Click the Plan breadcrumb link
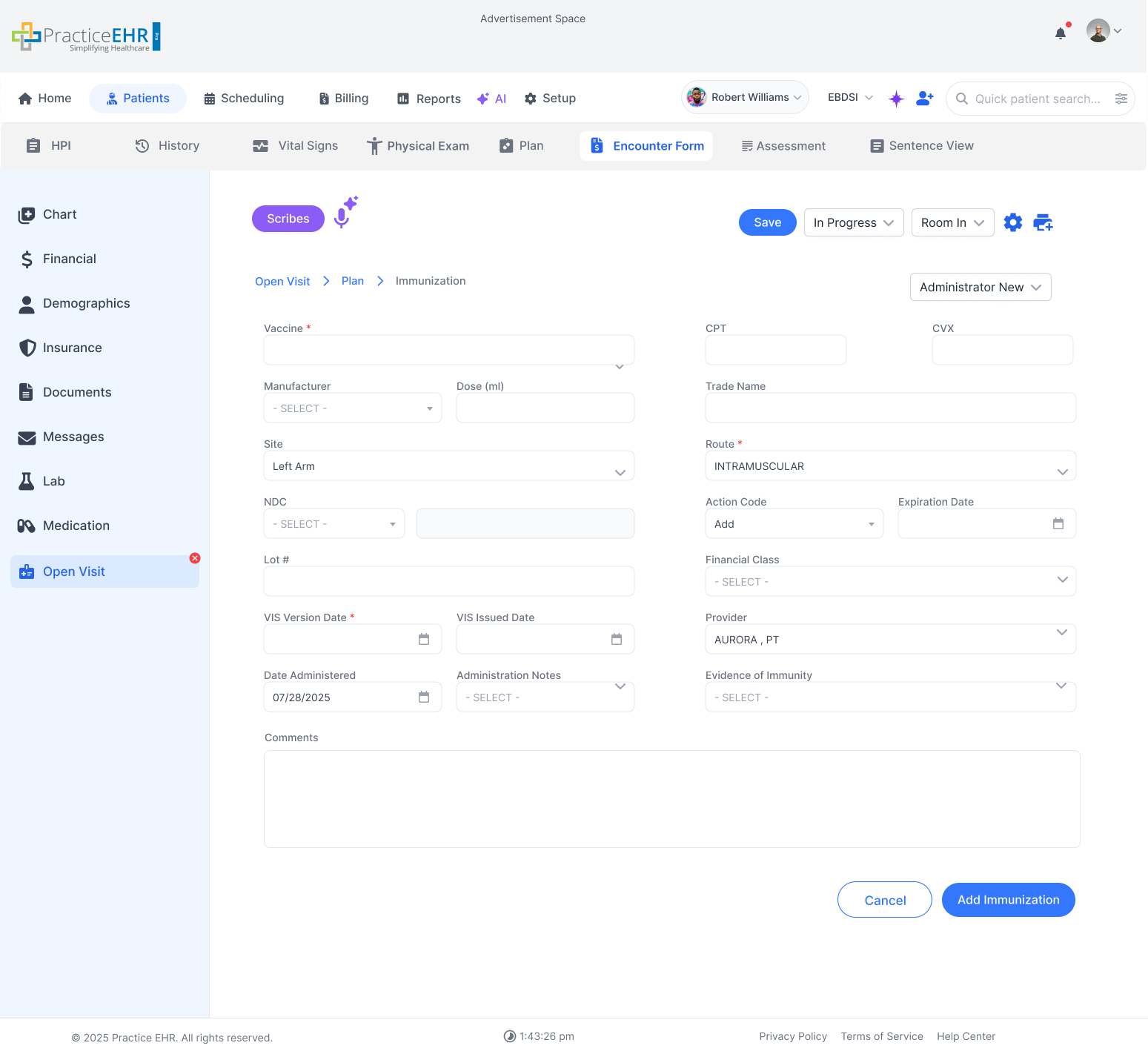This screenshot has height=1057, width=1148. coord(352,281)
